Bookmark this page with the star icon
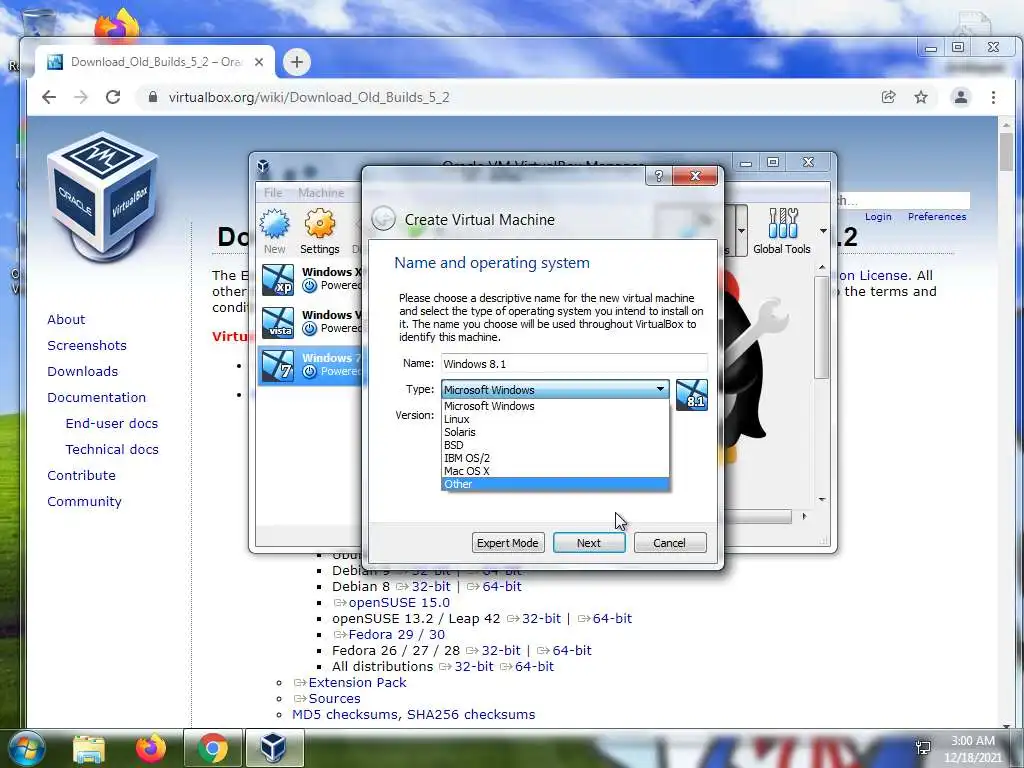 pos(921,97)
